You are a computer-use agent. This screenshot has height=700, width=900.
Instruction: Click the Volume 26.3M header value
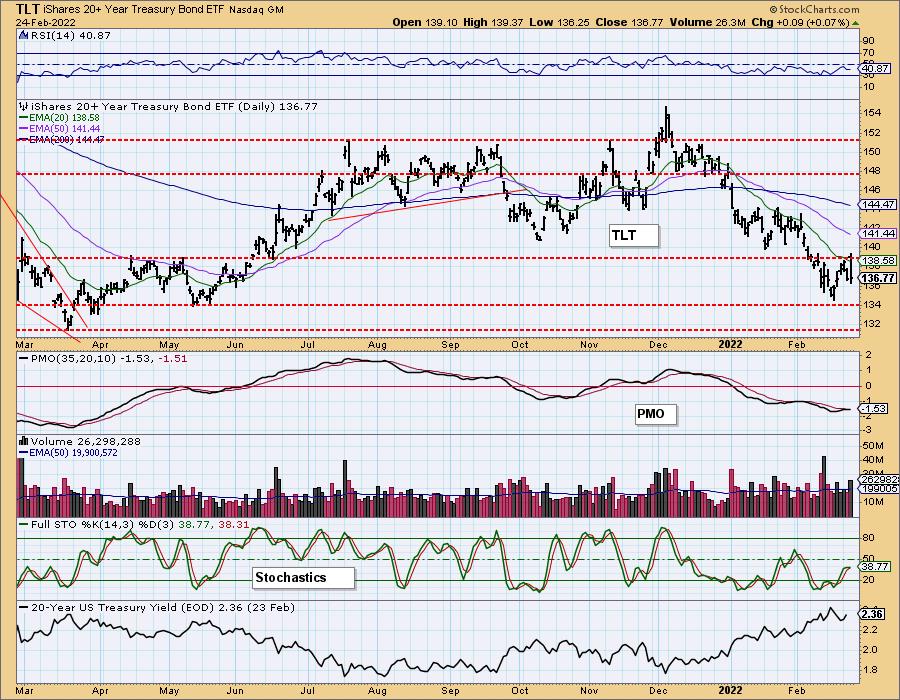(x=706, y=22)
